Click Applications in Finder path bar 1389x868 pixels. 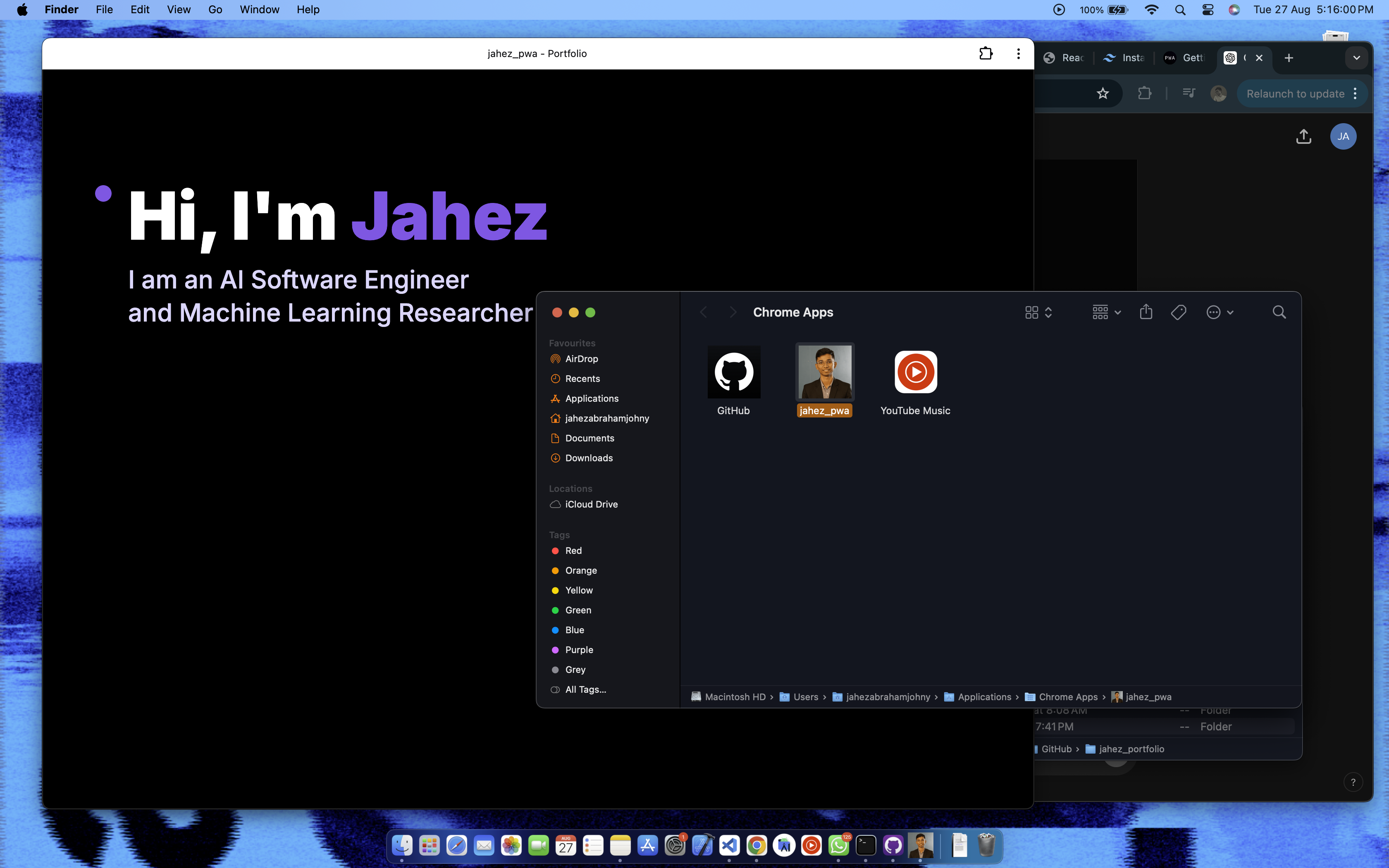pos(984,696)
